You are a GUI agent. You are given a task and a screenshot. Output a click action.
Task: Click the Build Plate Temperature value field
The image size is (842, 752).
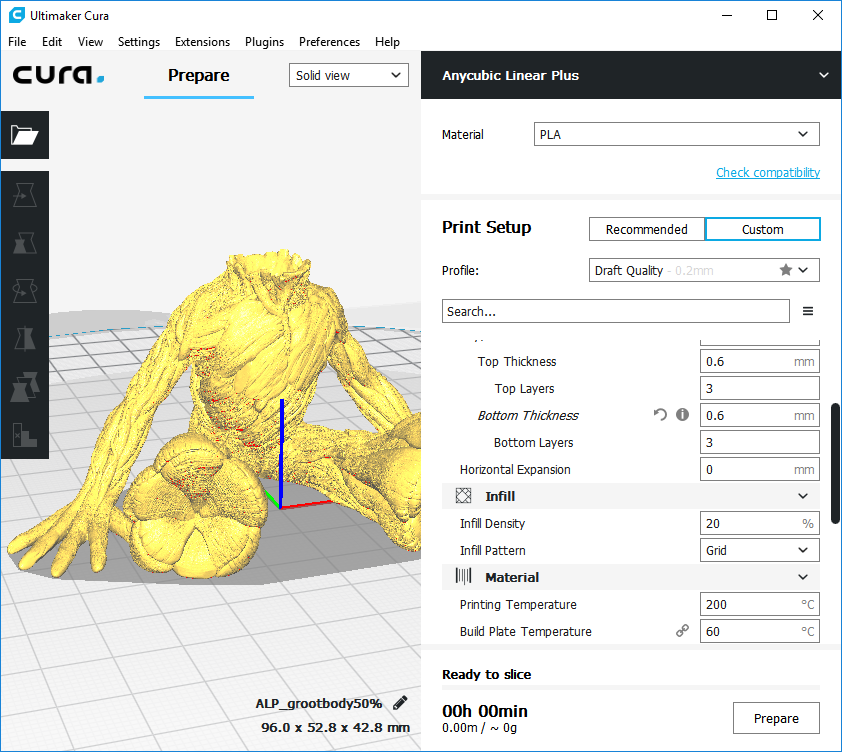759,631
